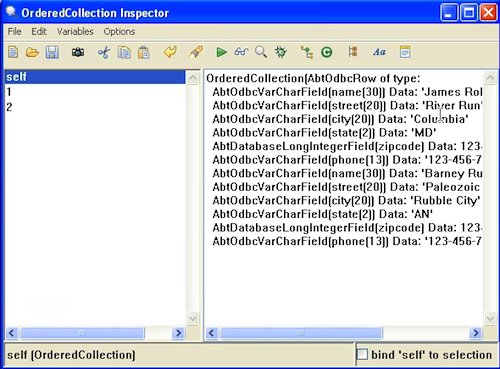Open the Edit menu

tap(39, 32)
